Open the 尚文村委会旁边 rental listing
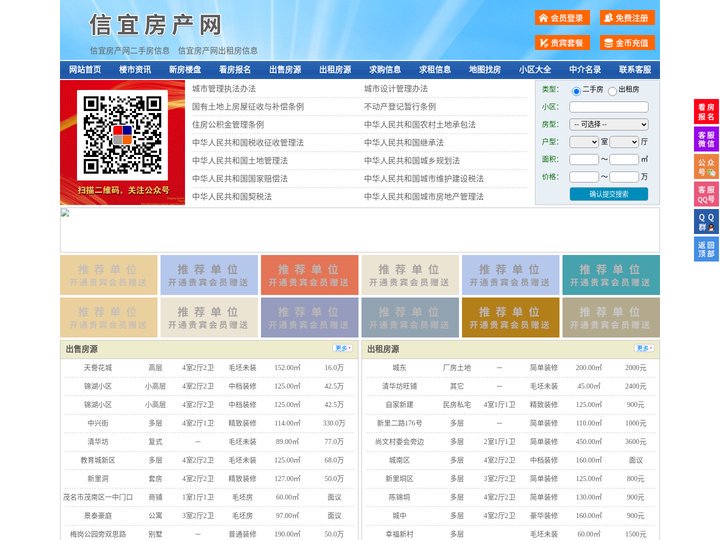Image resolution: width=720 pixels, height=540 pixels. [399, 442]
